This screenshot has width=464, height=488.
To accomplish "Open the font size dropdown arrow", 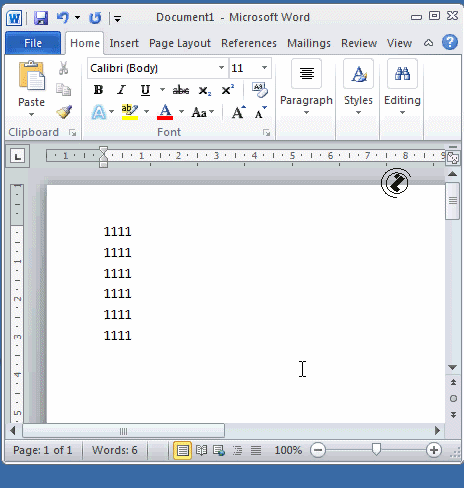I will pyautogui.click(x=264, y=68).
